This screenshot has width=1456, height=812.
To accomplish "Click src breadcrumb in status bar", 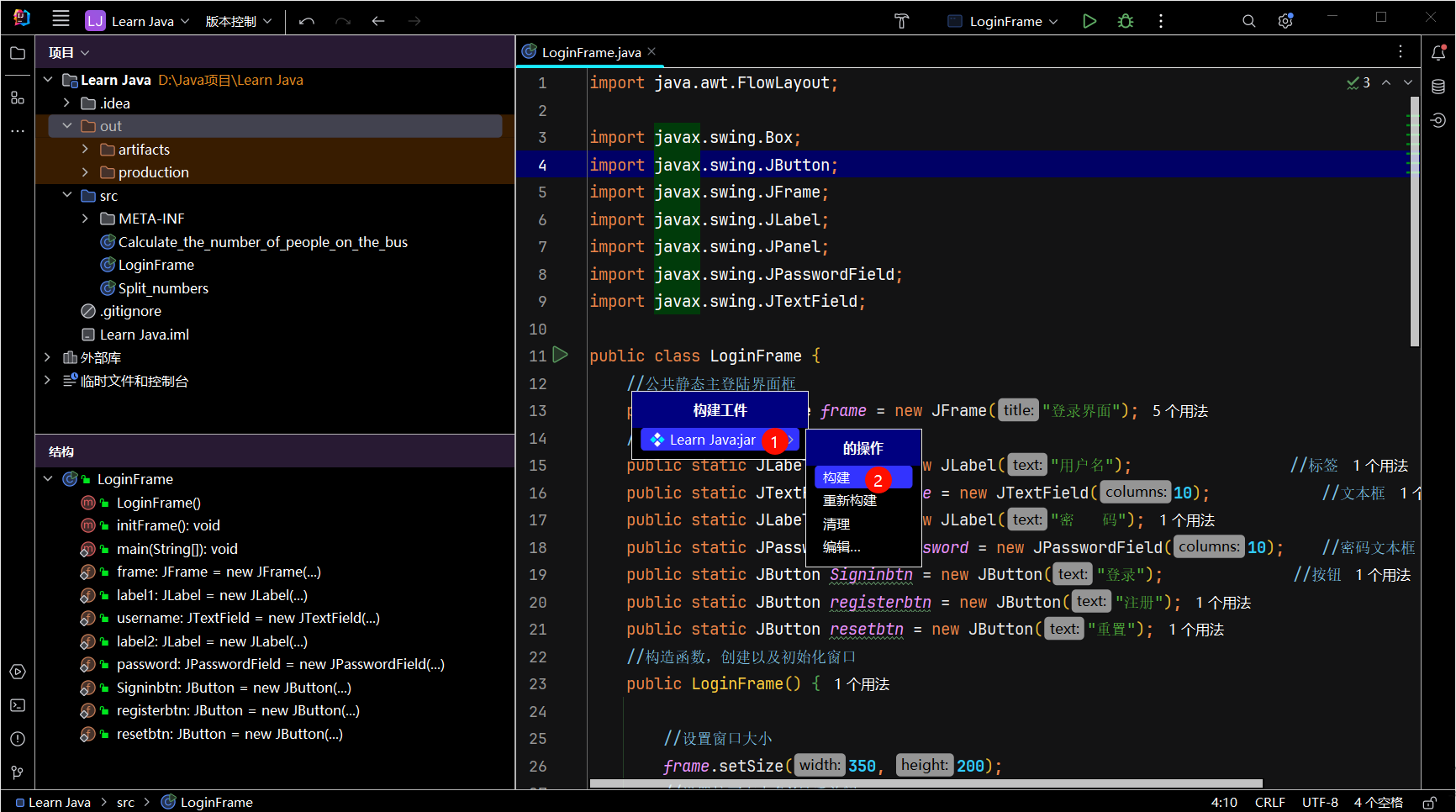I will click(x=125, y=803).
